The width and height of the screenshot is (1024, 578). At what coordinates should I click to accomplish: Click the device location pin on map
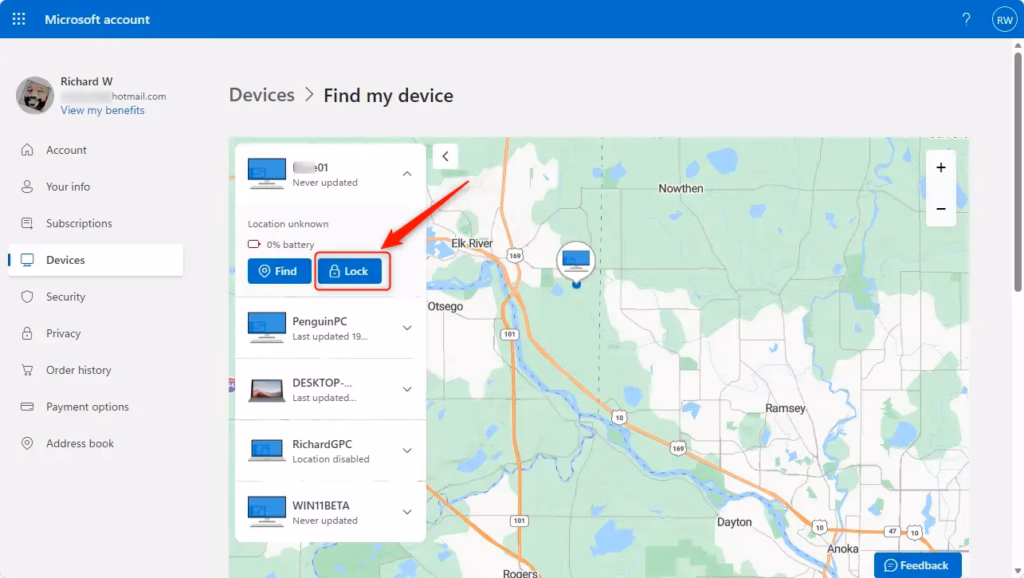(576, 264)
